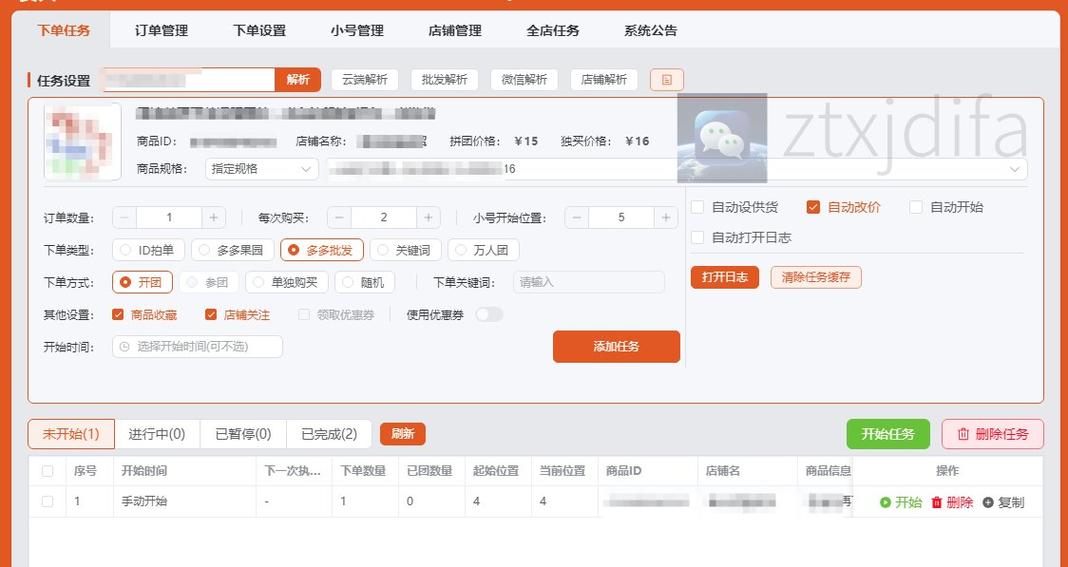
Task: Go to 全店任务 tab
Action: tap(553, 31)
